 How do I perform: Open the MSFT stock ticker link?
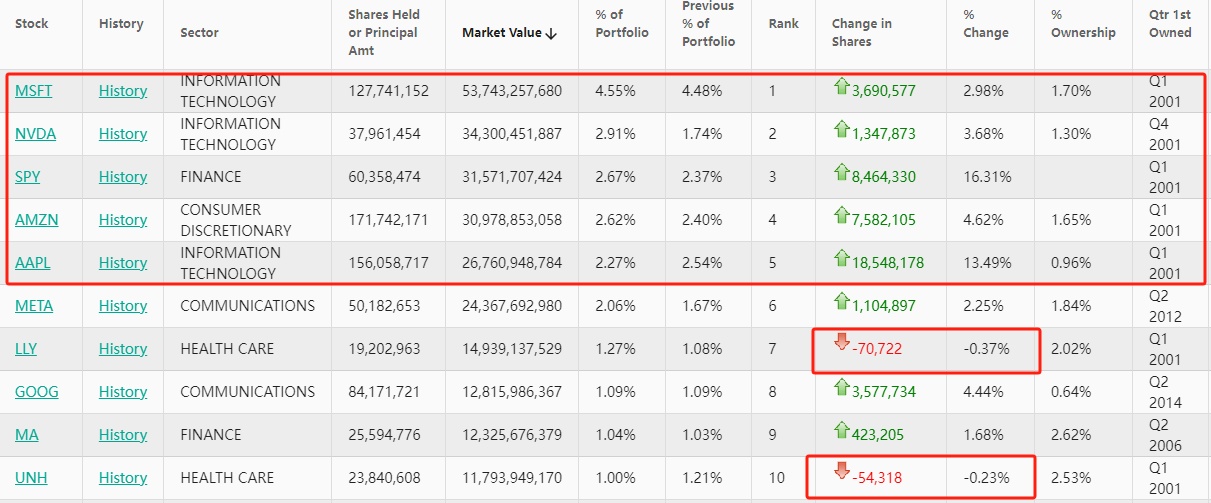tap(34, 91)
